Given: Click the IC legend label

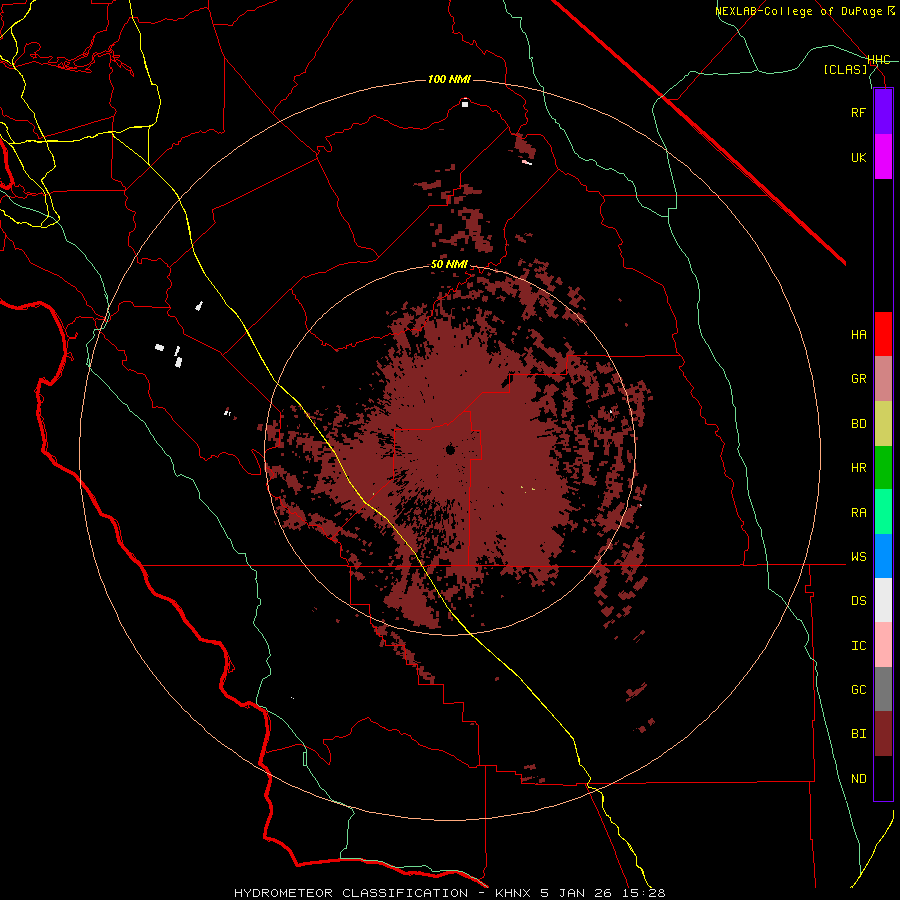Looking at the screenshot, I should [x=858, y=646].
